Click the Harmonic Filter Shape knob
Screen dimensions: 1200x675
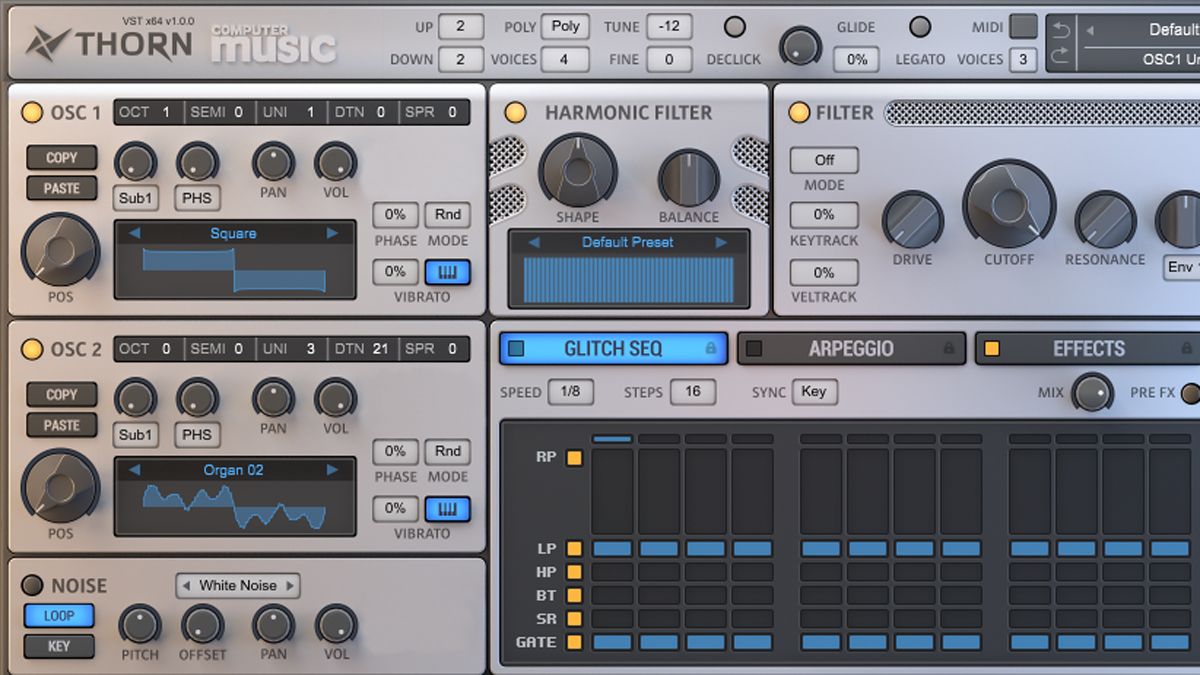tap(578, 170)
